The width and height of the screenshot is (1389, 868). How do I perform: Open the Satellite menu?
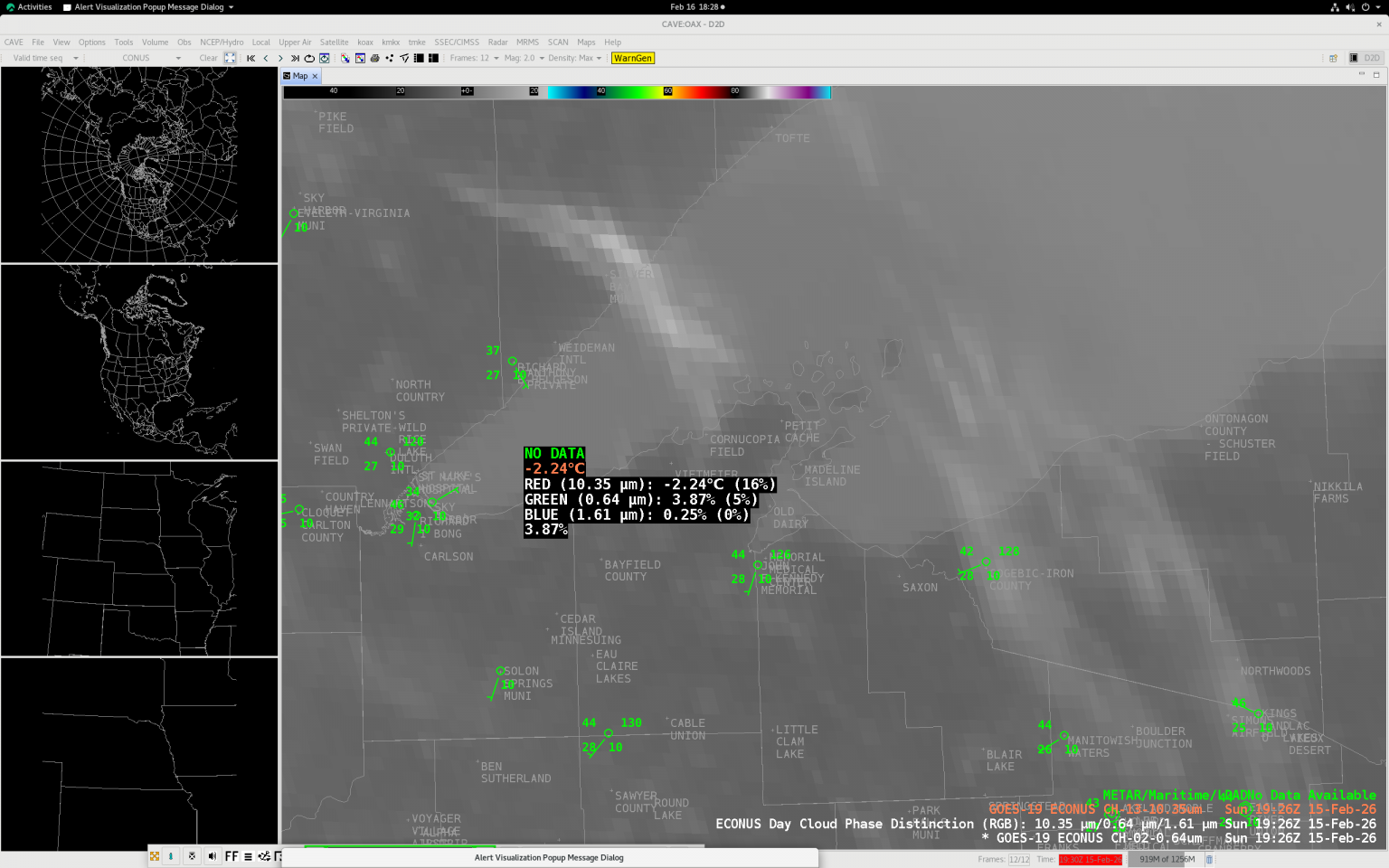(x=334, y=42)
